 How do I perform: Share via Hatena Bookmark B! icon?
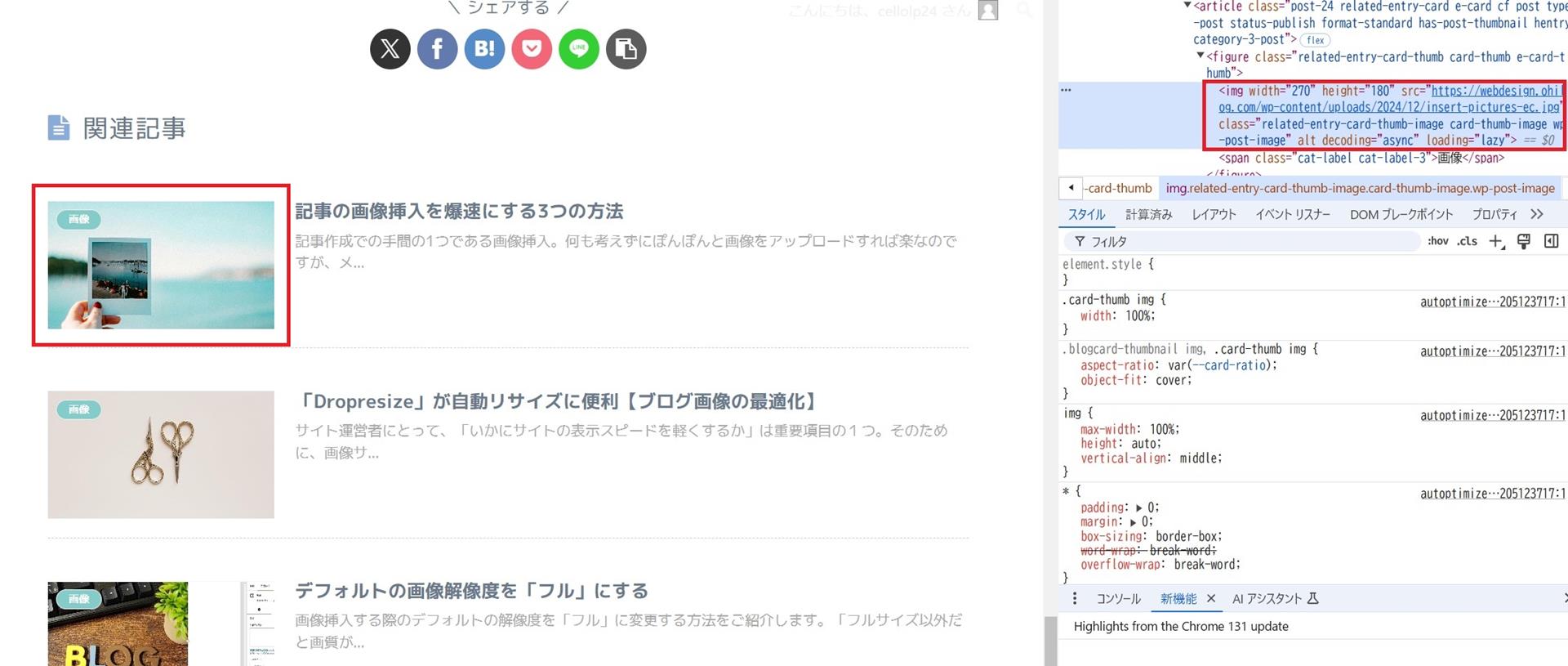tap(485, 49)
